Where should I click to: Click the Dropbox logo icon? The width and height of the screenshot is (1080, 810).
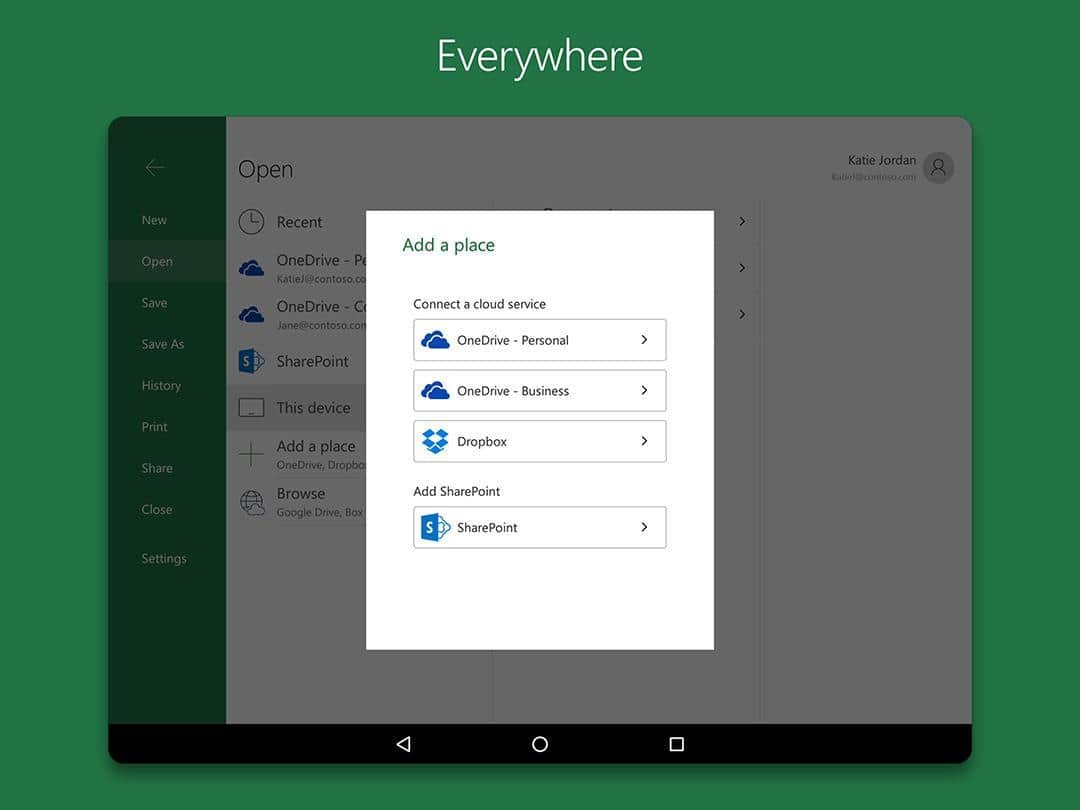click(x=435, y=441)
